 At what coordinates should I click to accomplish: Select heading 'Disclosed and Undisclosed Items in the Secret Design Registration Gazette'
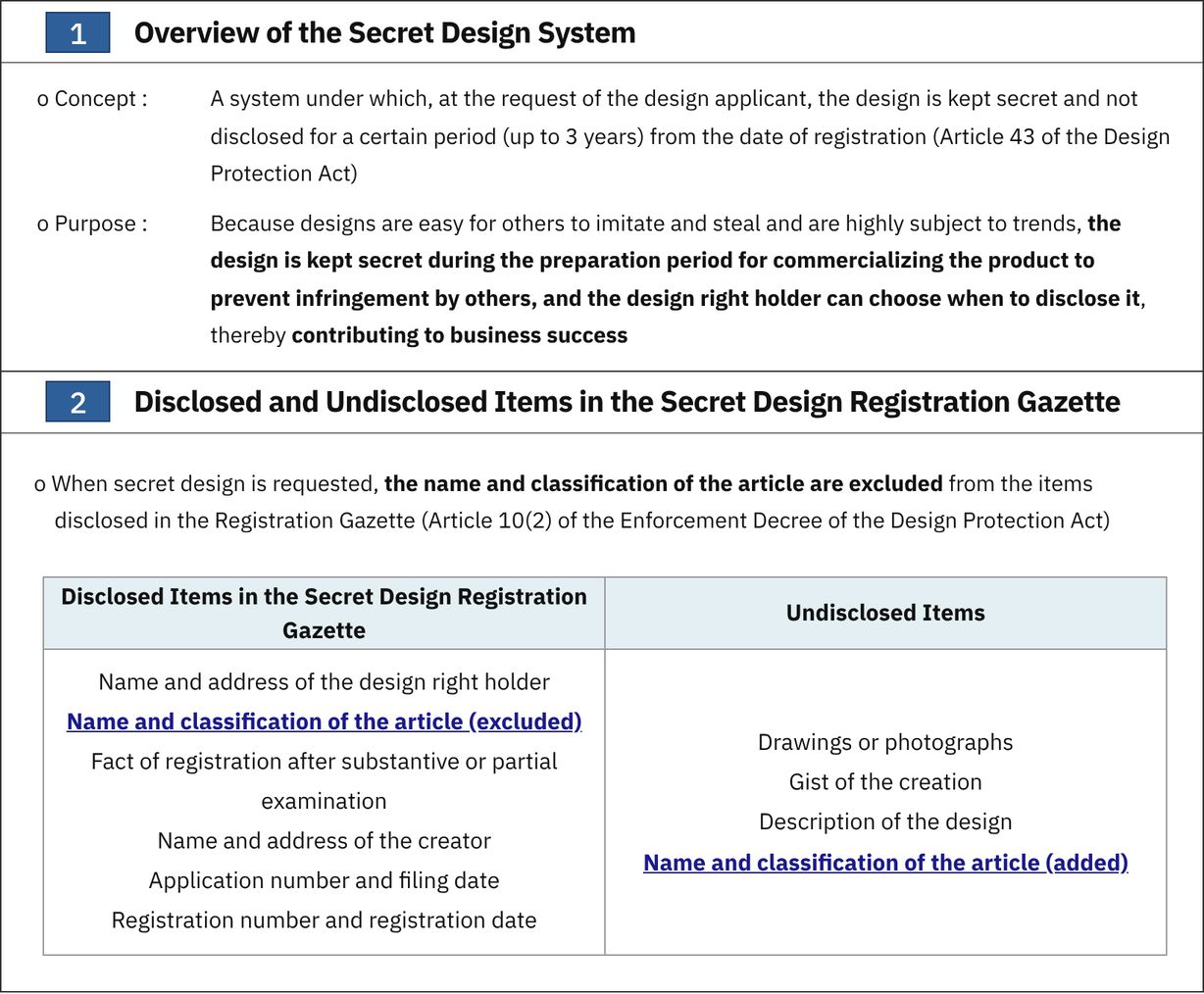[x=627, y=402]
